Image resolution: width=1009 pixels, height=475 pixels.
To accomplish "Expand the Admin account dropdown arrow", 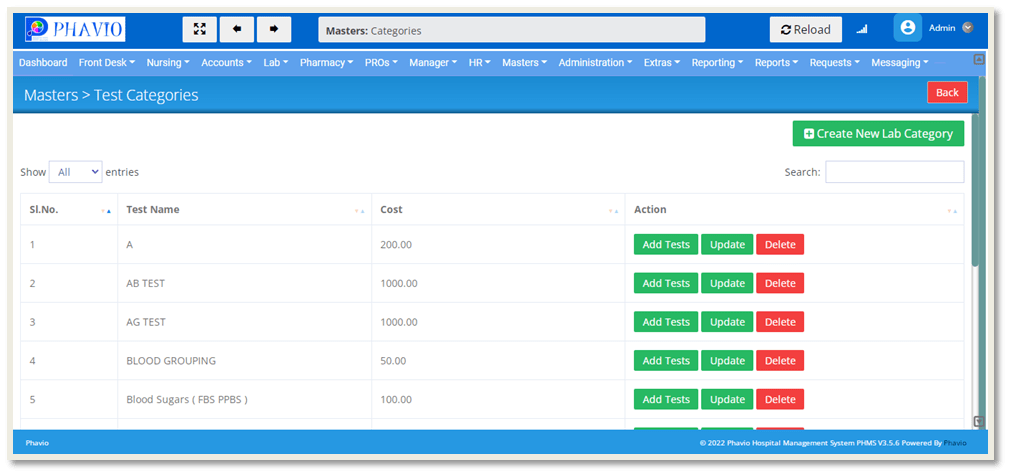I will tap(967, 28).
